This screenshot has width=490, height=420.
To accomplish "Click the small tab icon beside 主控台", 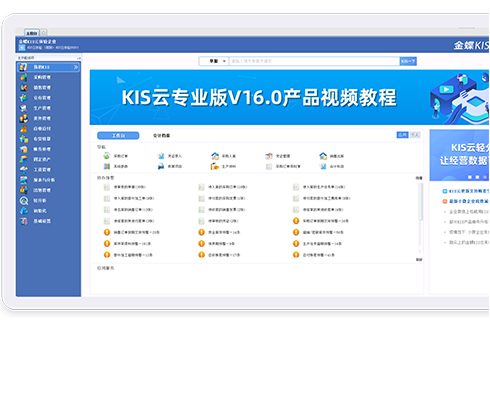I will point(44,33).
